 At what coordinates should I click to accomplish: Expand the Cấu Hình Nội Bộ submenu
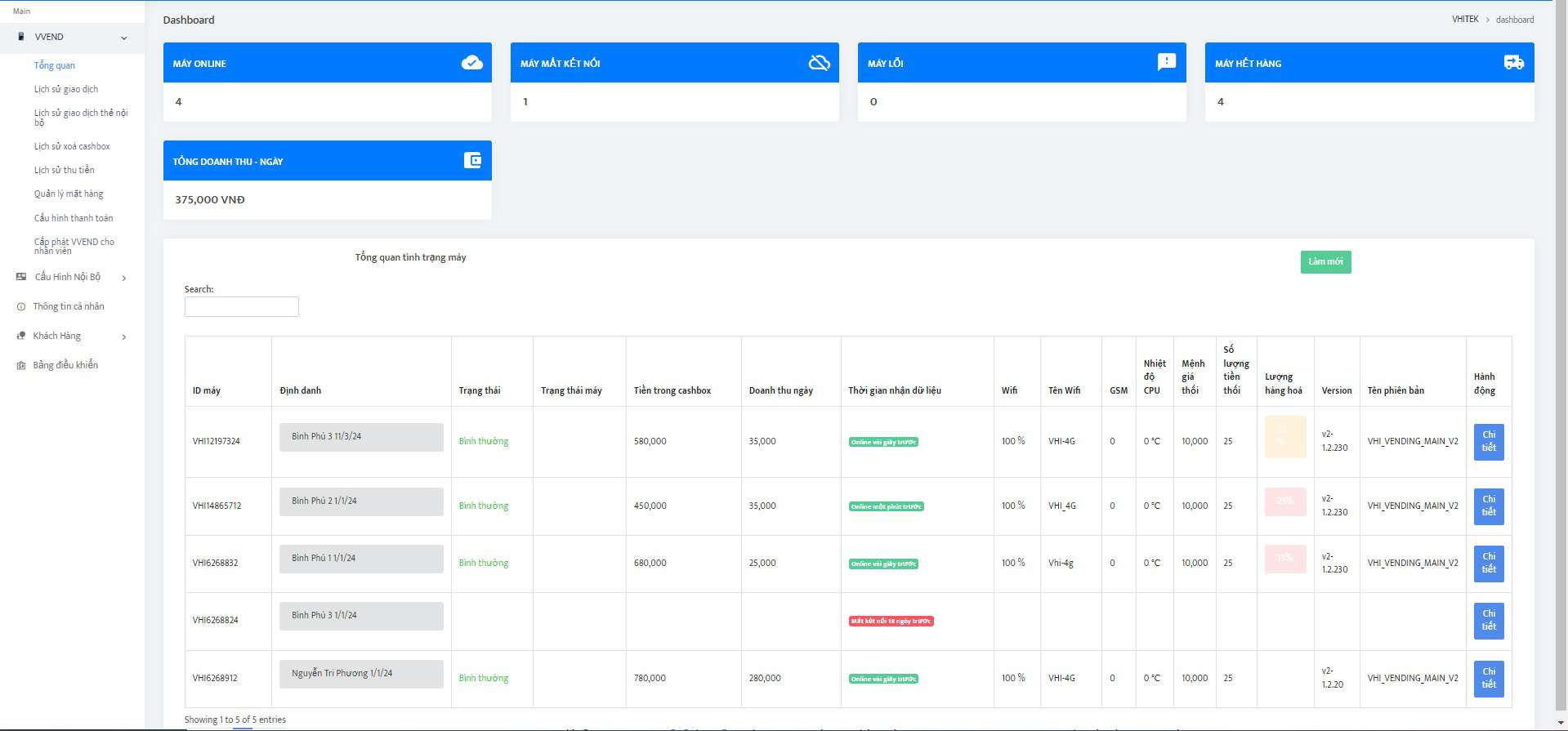(x=124, y=278)
